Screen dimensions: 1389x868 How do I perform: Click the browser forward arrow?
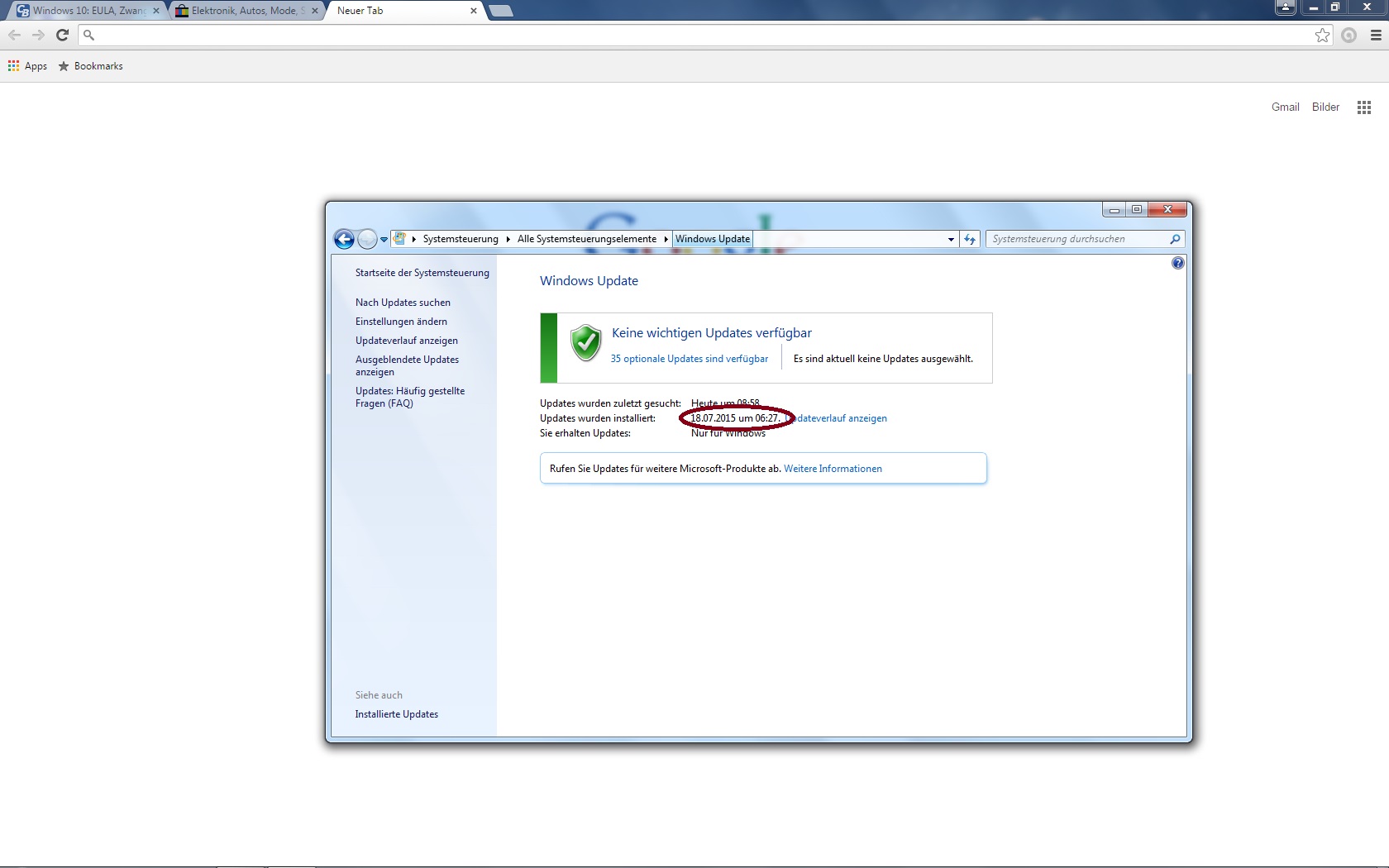38,35
